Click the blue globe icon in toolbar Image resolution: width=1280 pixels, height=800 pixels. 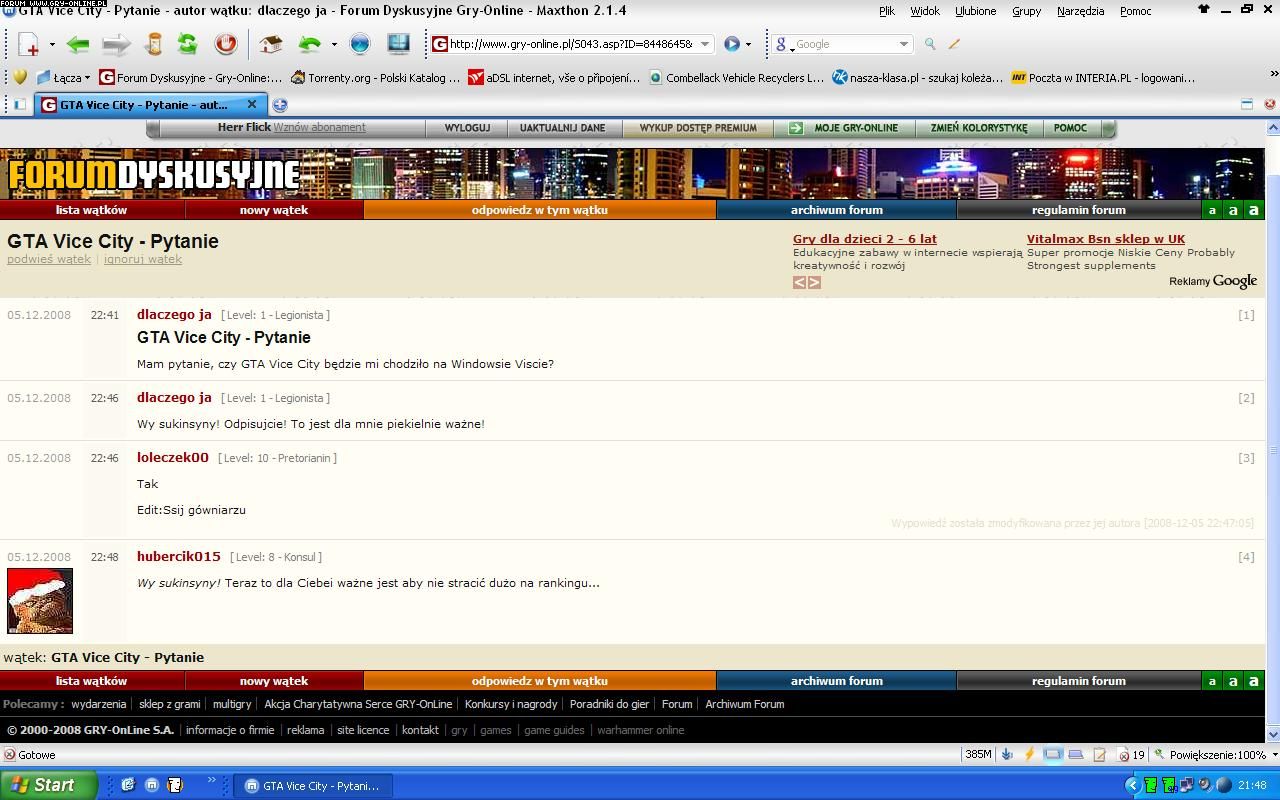click(360, 44)
